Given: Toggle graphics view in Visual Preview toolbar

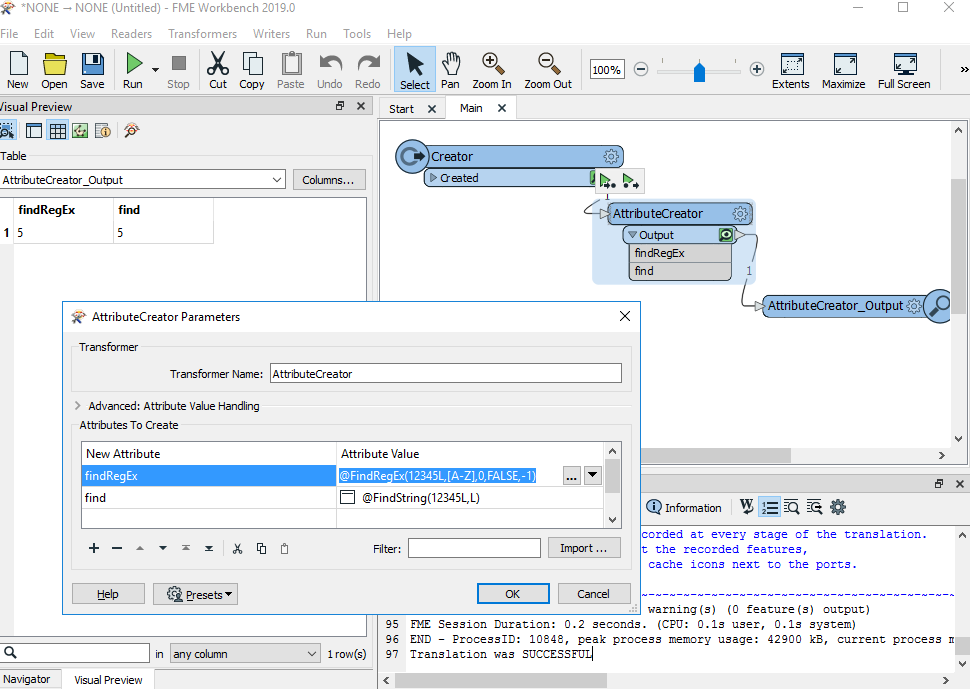Looking at the screenshot, I should point(80,131).
